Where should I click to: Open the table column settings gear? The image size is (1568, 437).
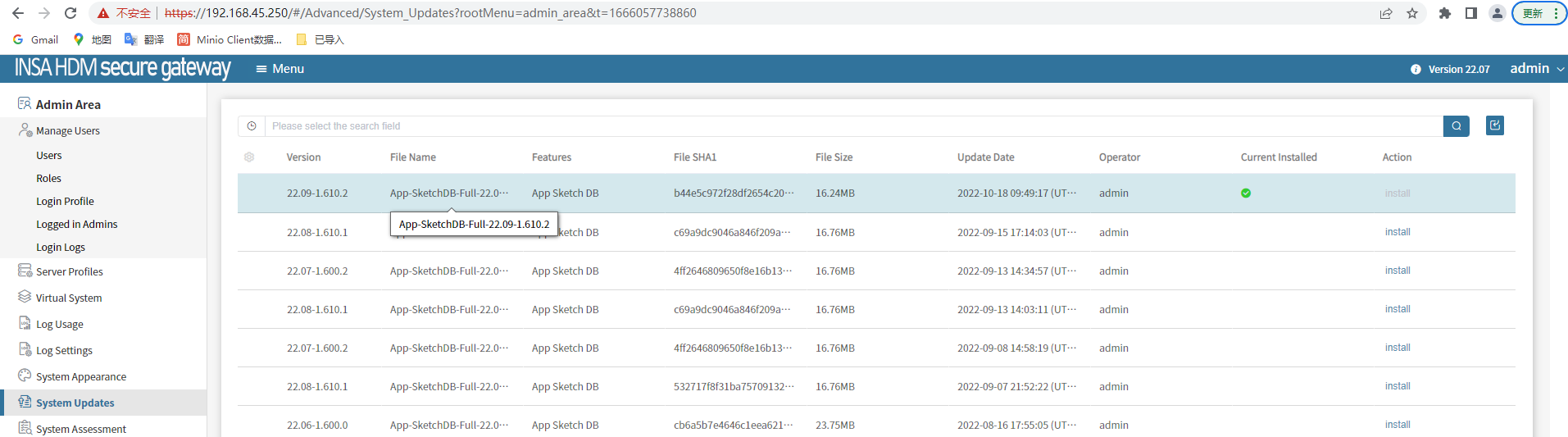[249, 157]
